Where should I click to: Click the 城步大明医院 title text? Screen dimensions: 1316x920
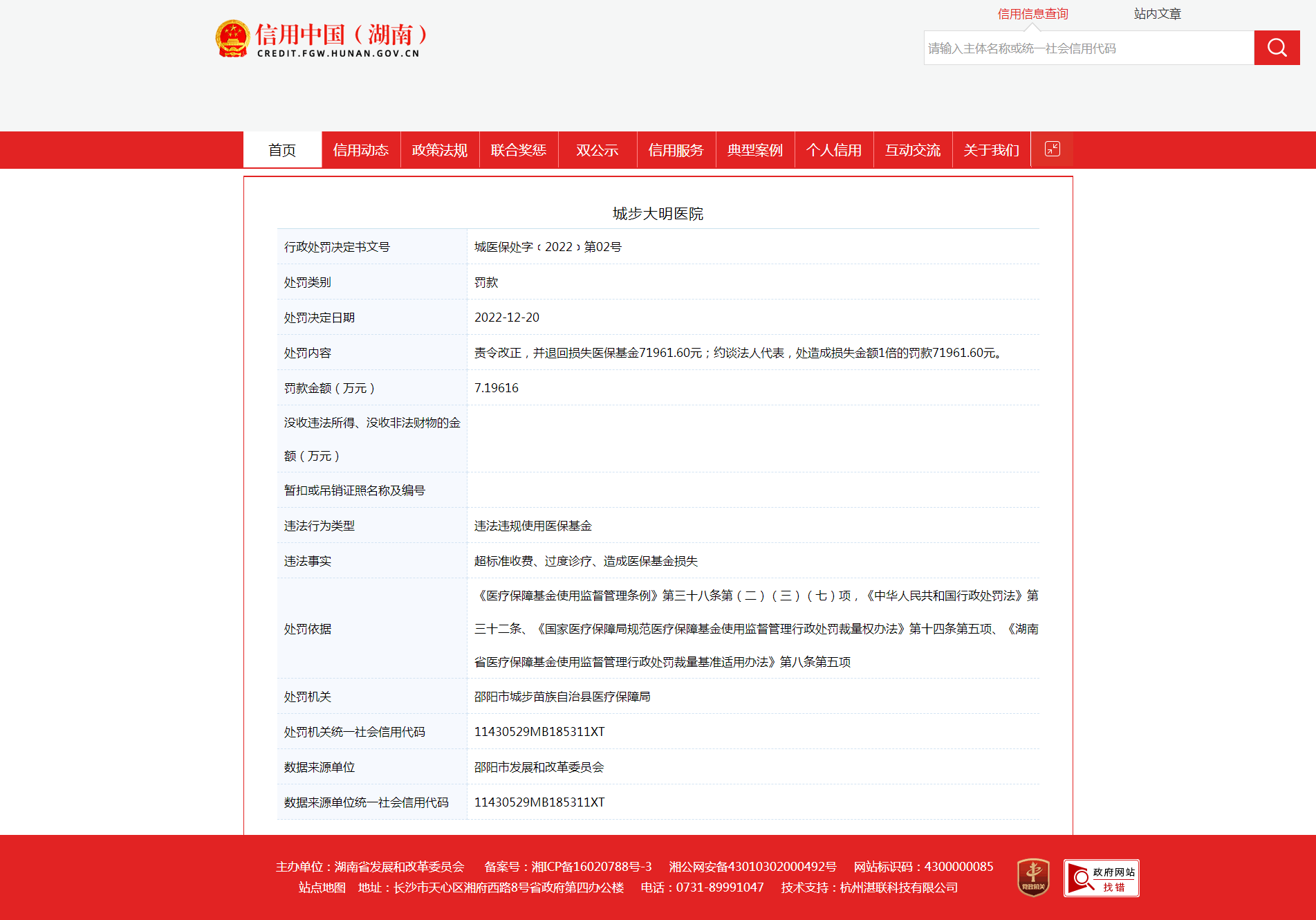tap(658, 214)
